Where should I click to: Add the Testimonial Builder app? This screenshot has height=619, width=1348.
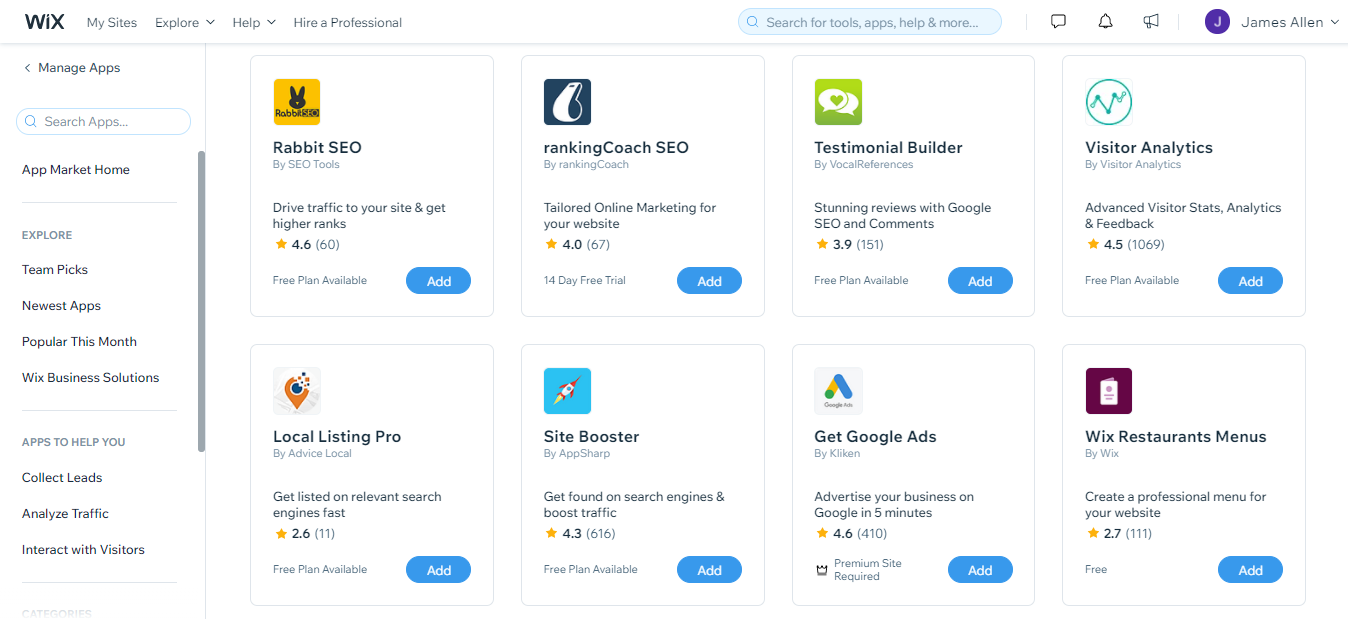pos(980,281)
